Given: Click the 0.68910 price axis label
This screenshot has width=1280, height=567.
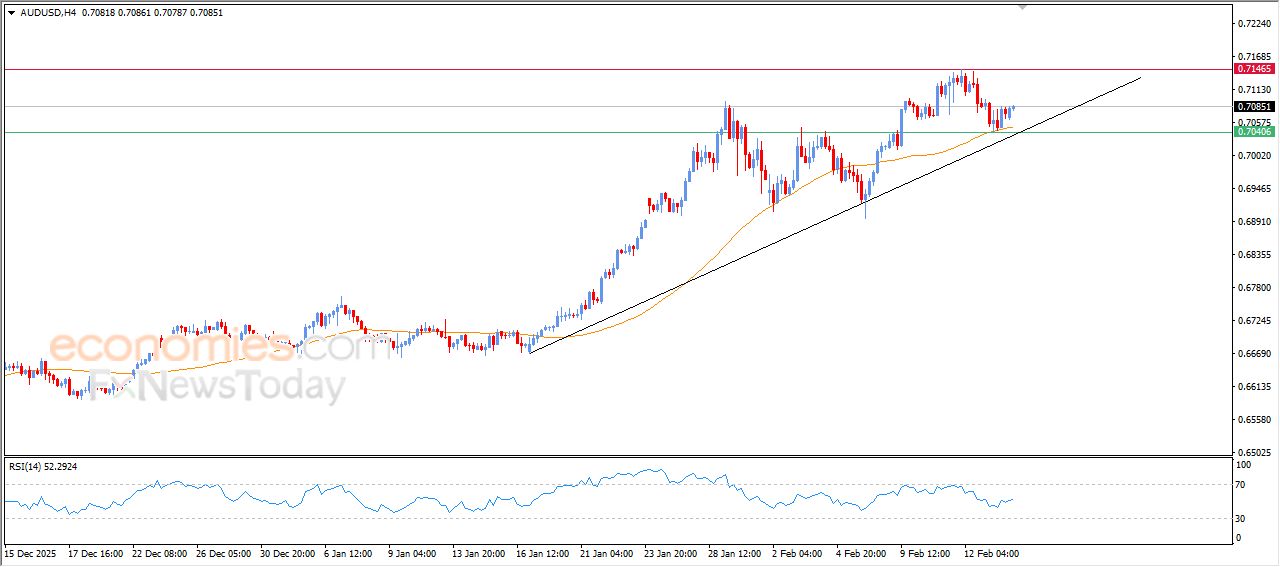Looking at the screenshot, I should pyautogui.click(x=1253, y=221).
